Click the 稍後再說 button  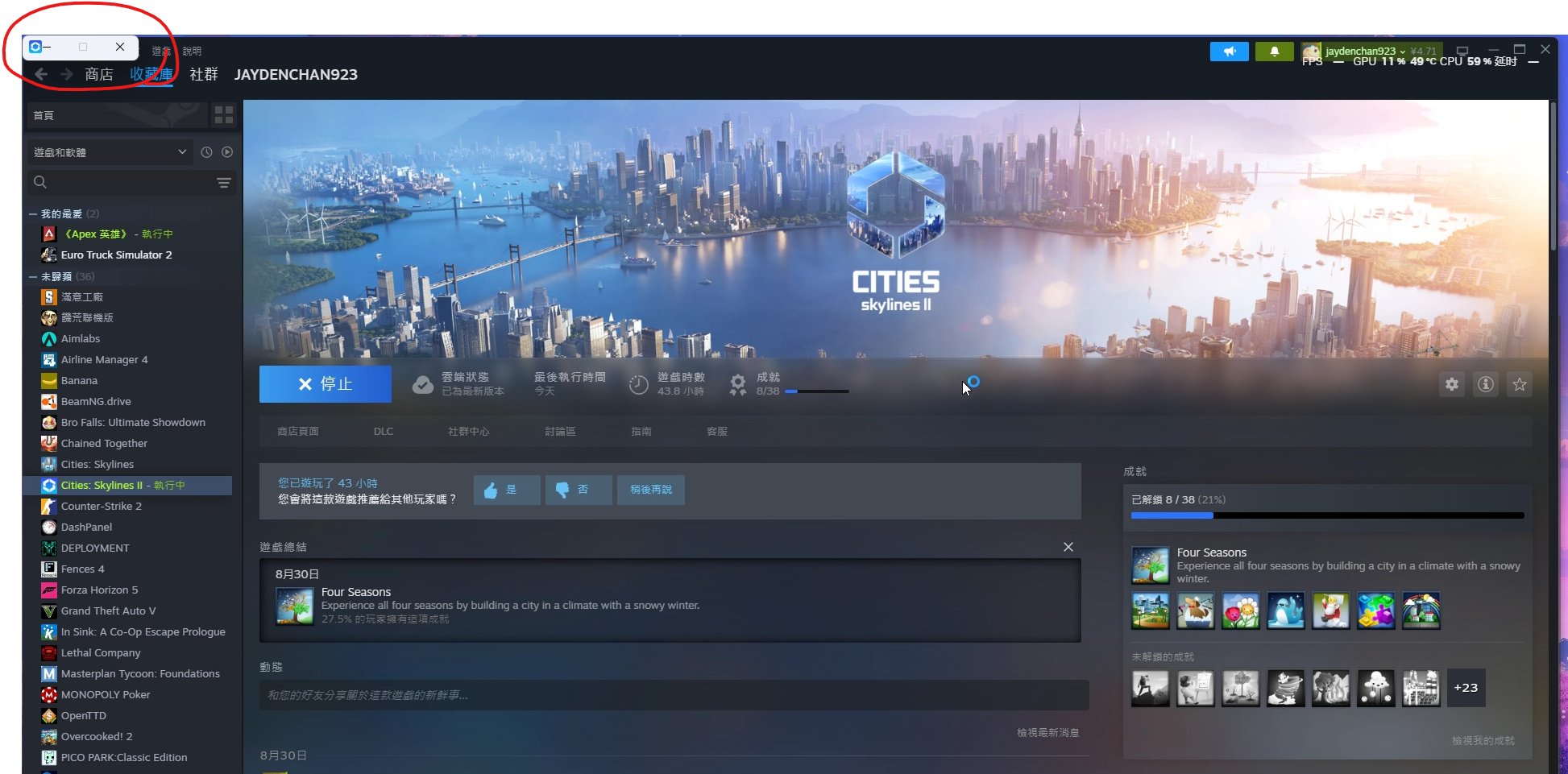650,490
